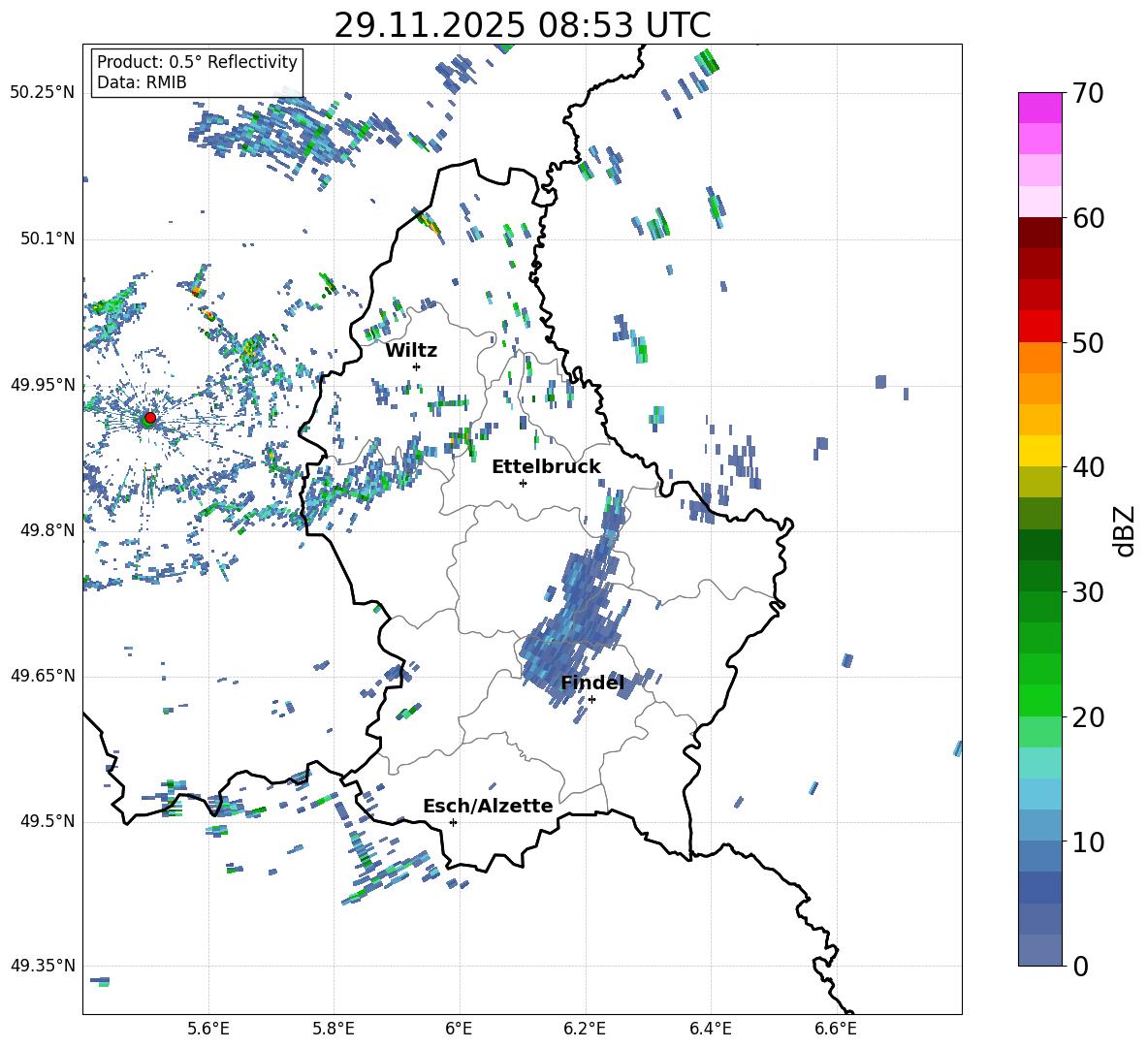Screen dimensions: 1148x1048
Task: Click the 50.25°N latitude tick label
Action: click(x=43, y=93)
